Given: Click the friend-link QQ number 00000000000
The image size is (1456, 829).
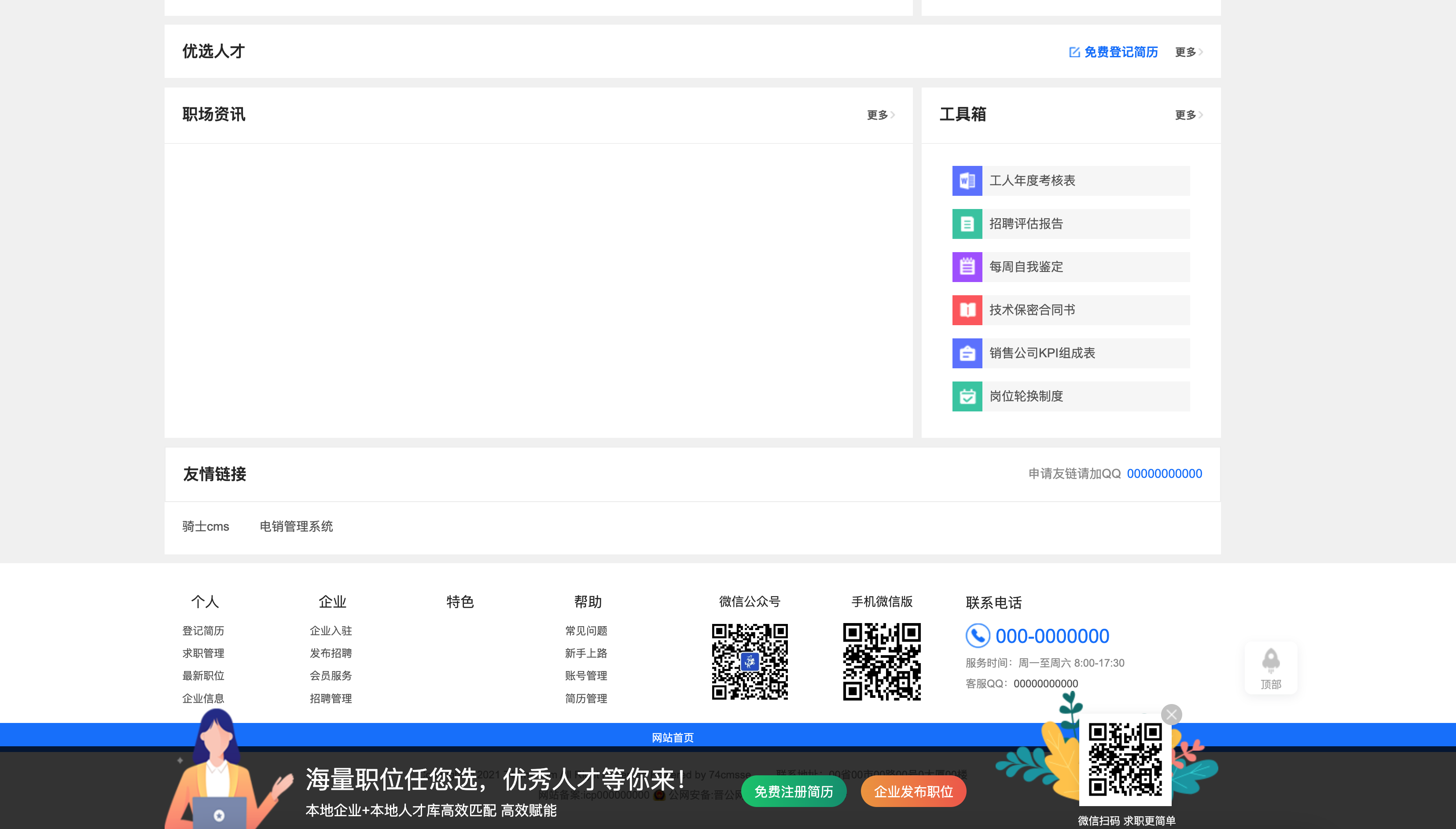Looking at the screenshot, I should pos(1165,474).
